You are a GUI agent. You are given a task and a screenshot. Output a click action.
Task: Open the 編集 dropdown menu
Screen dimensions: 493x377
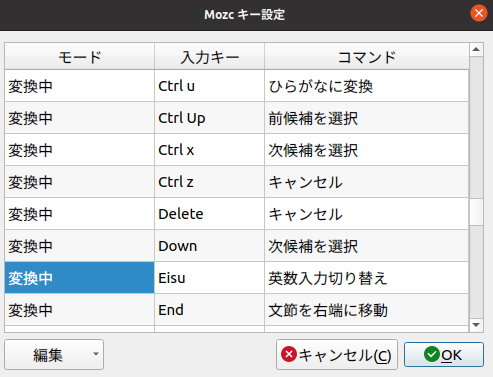click(x=54, y=354)
